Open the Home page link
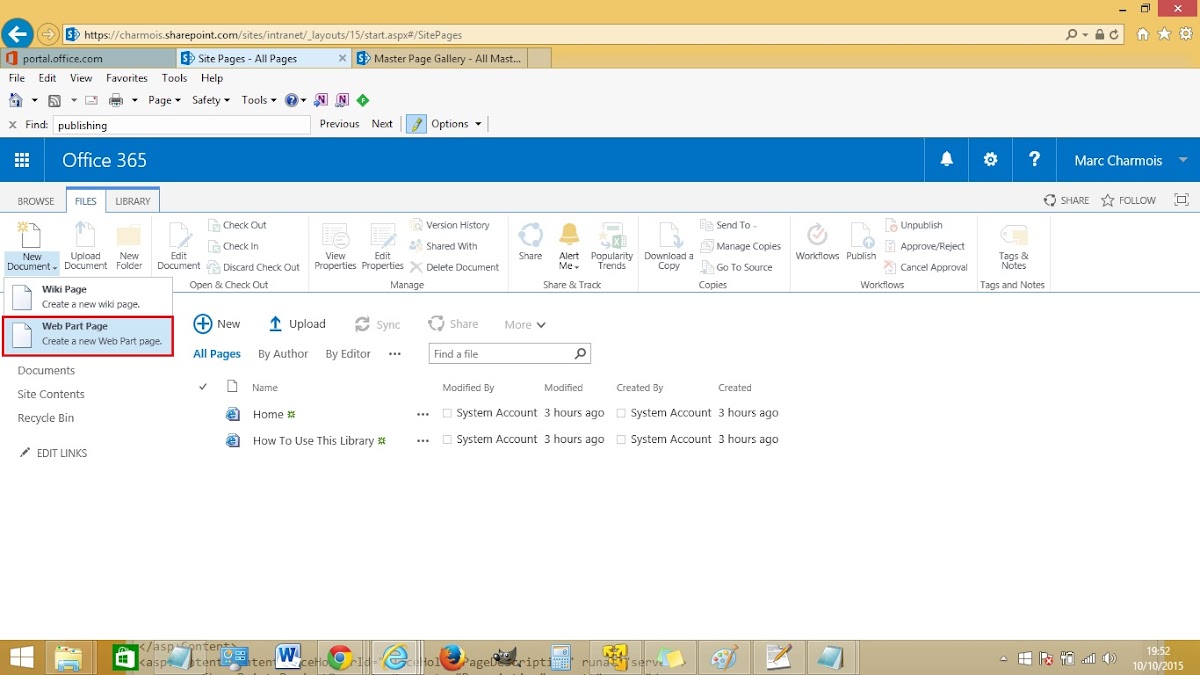This screenshot has width=1200, height=675. tap(268, 414)
